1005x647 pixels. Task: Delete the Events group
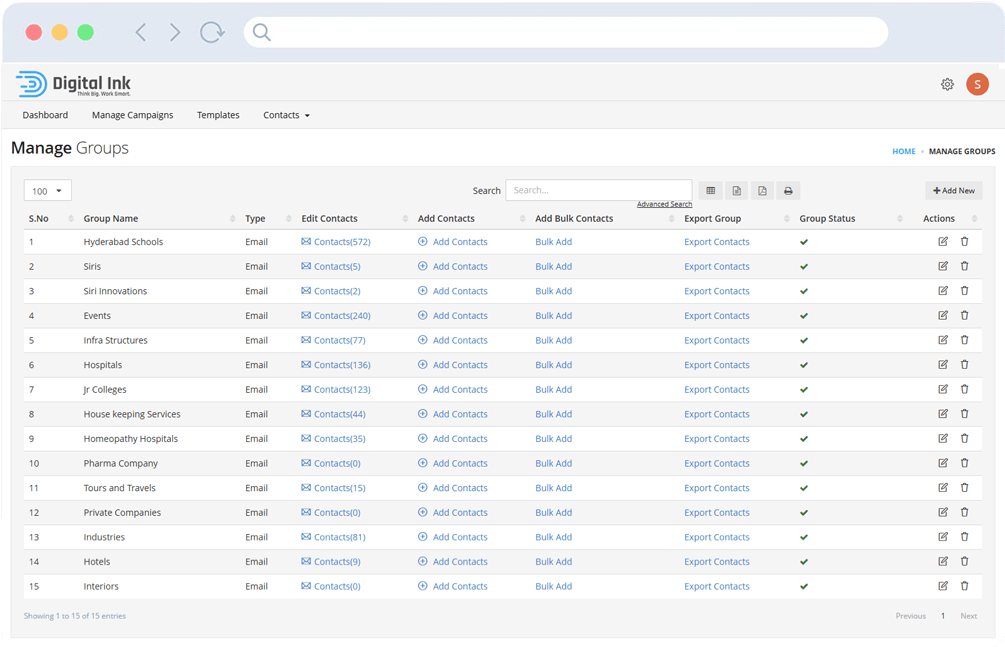965,316
